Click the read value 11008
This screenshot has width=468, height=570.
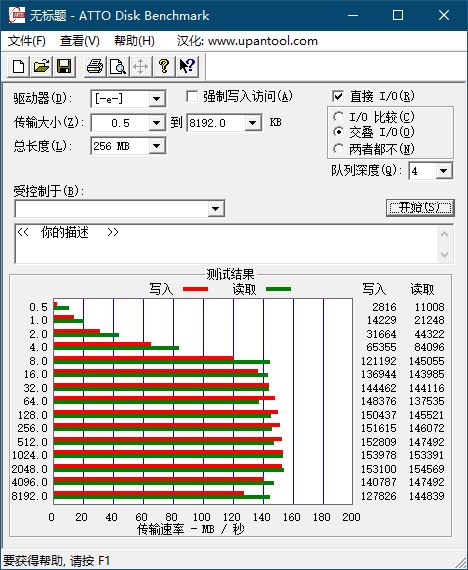(429, 307)
